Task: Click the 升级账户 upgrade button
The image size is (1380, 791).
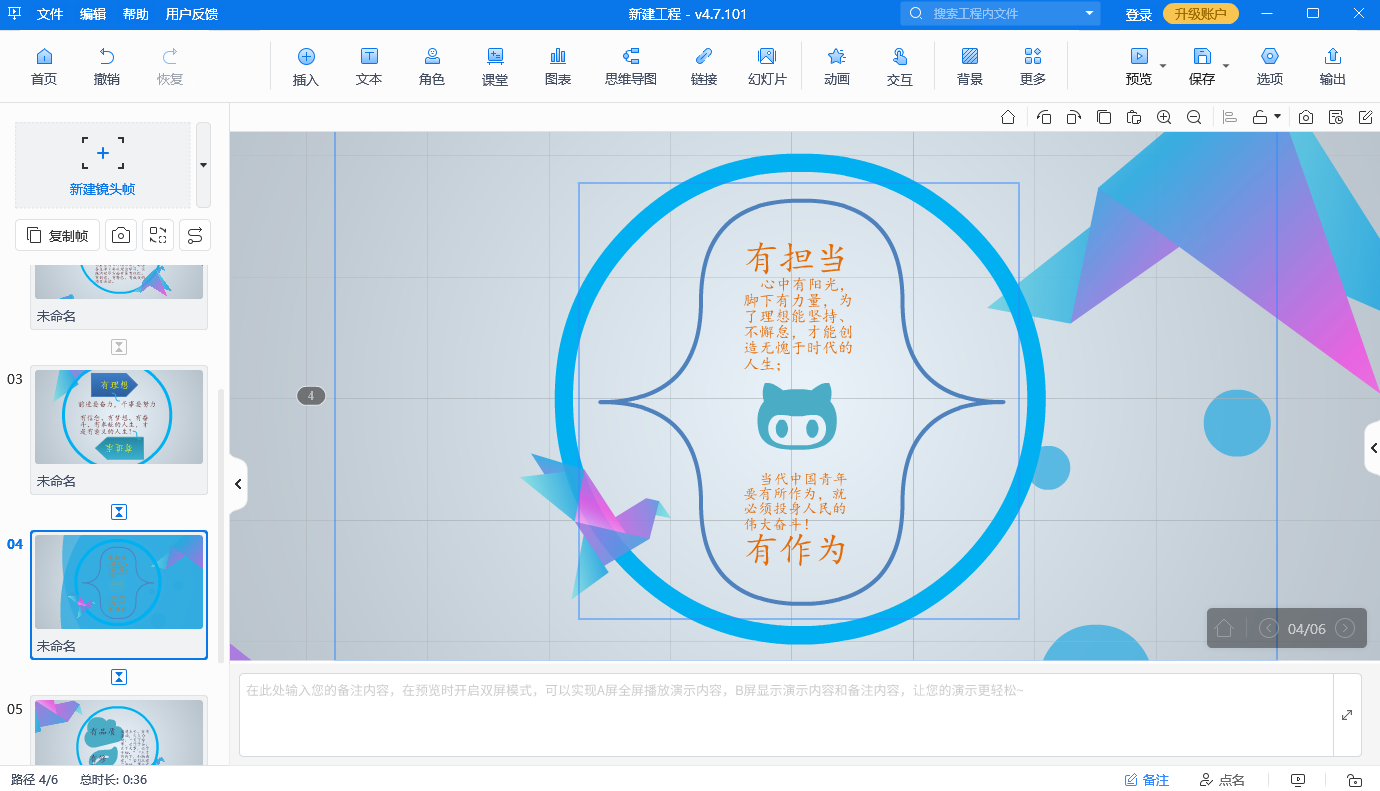Action: (1201, 14)
